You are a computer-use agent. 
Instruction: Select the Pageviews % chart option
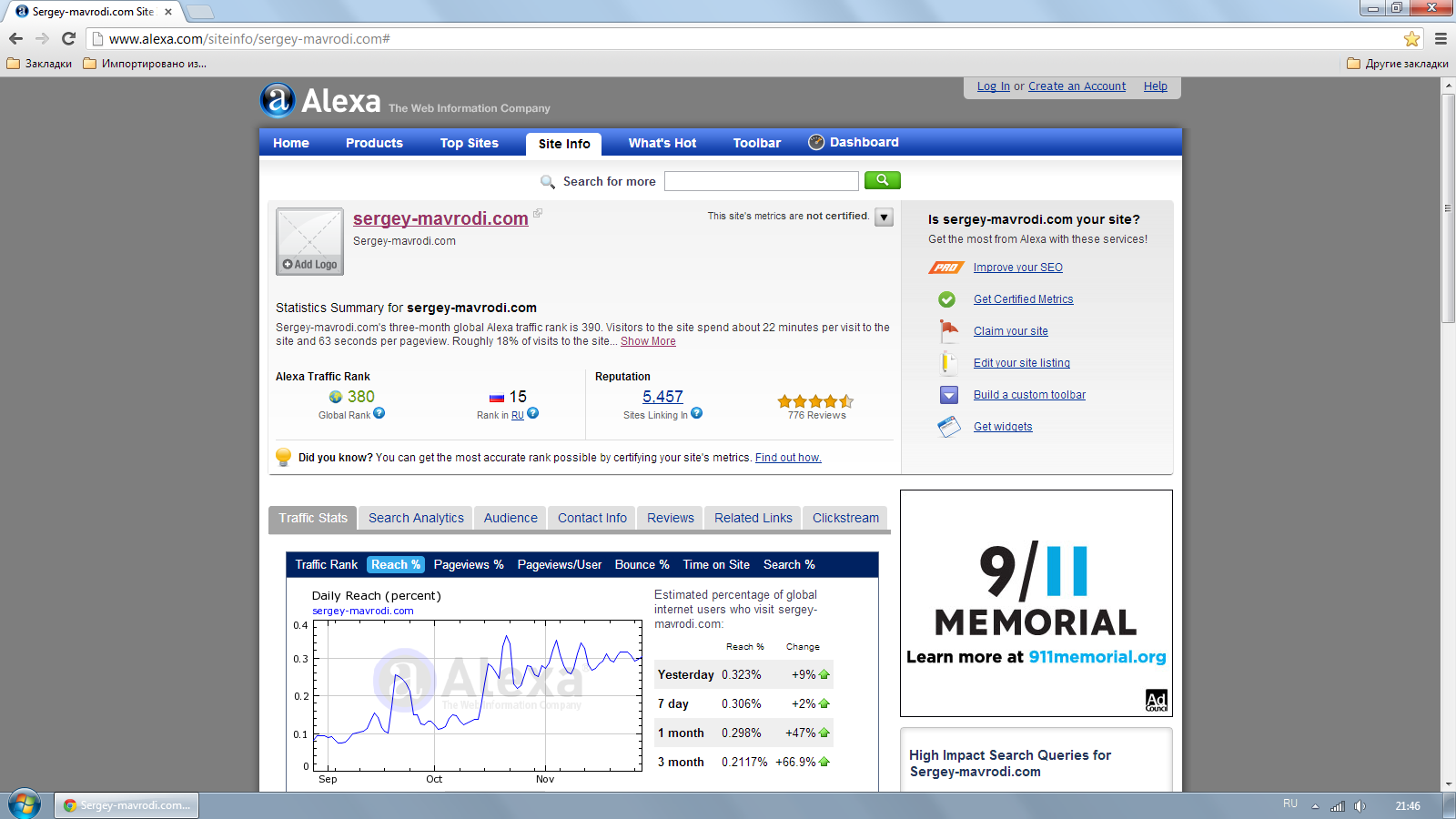click(469, 564)
